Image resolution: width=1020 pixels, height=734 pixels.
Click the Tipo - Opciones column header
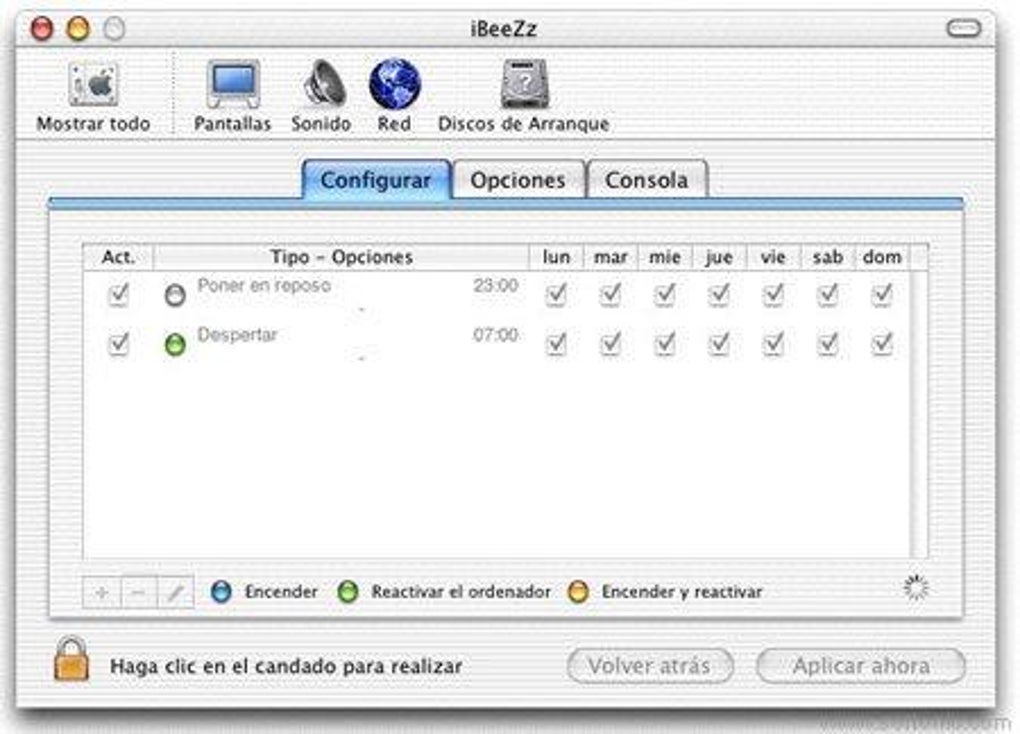click(x=342, y=257)
